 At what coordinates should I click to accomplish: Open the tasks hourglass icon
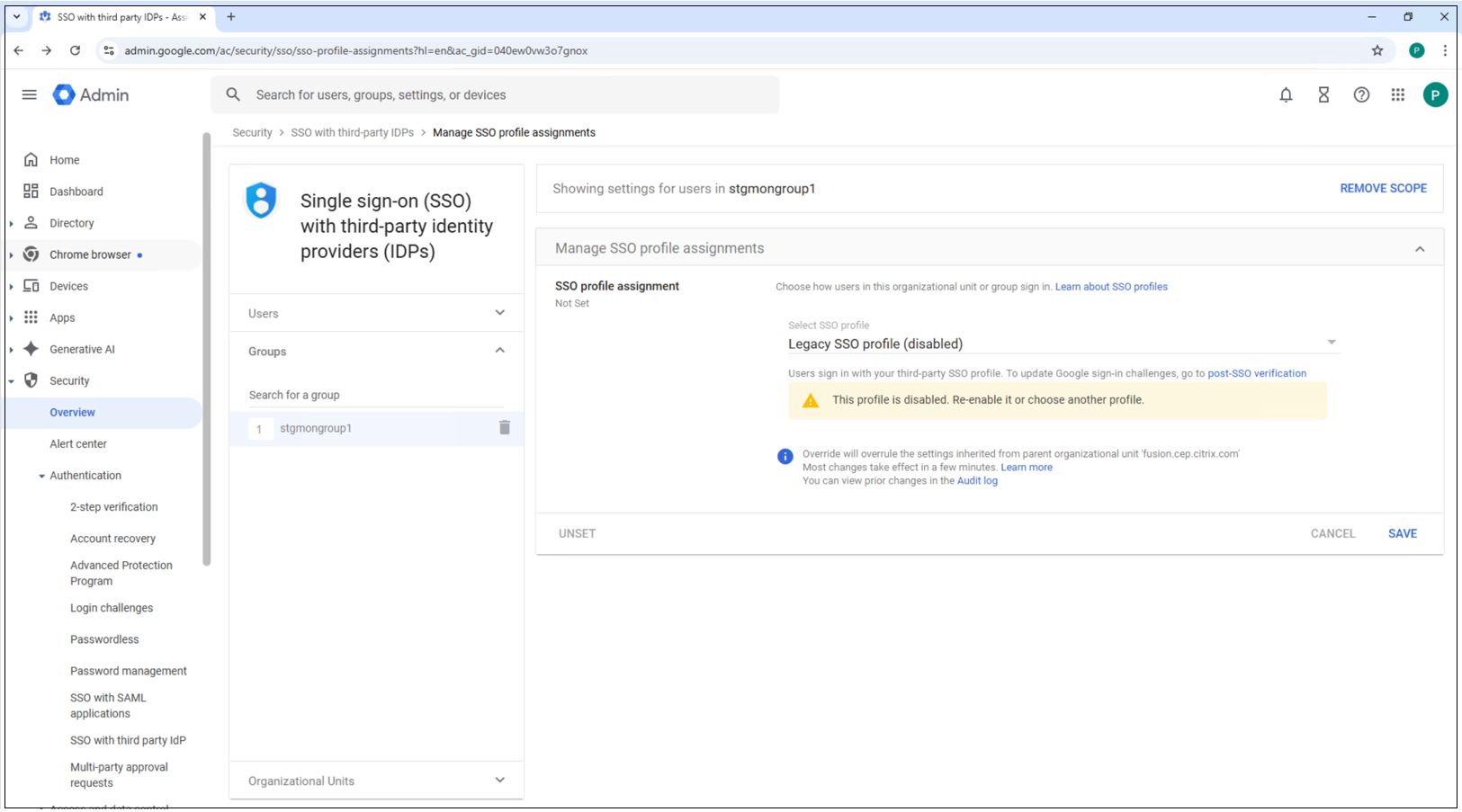pos(1323,94)
